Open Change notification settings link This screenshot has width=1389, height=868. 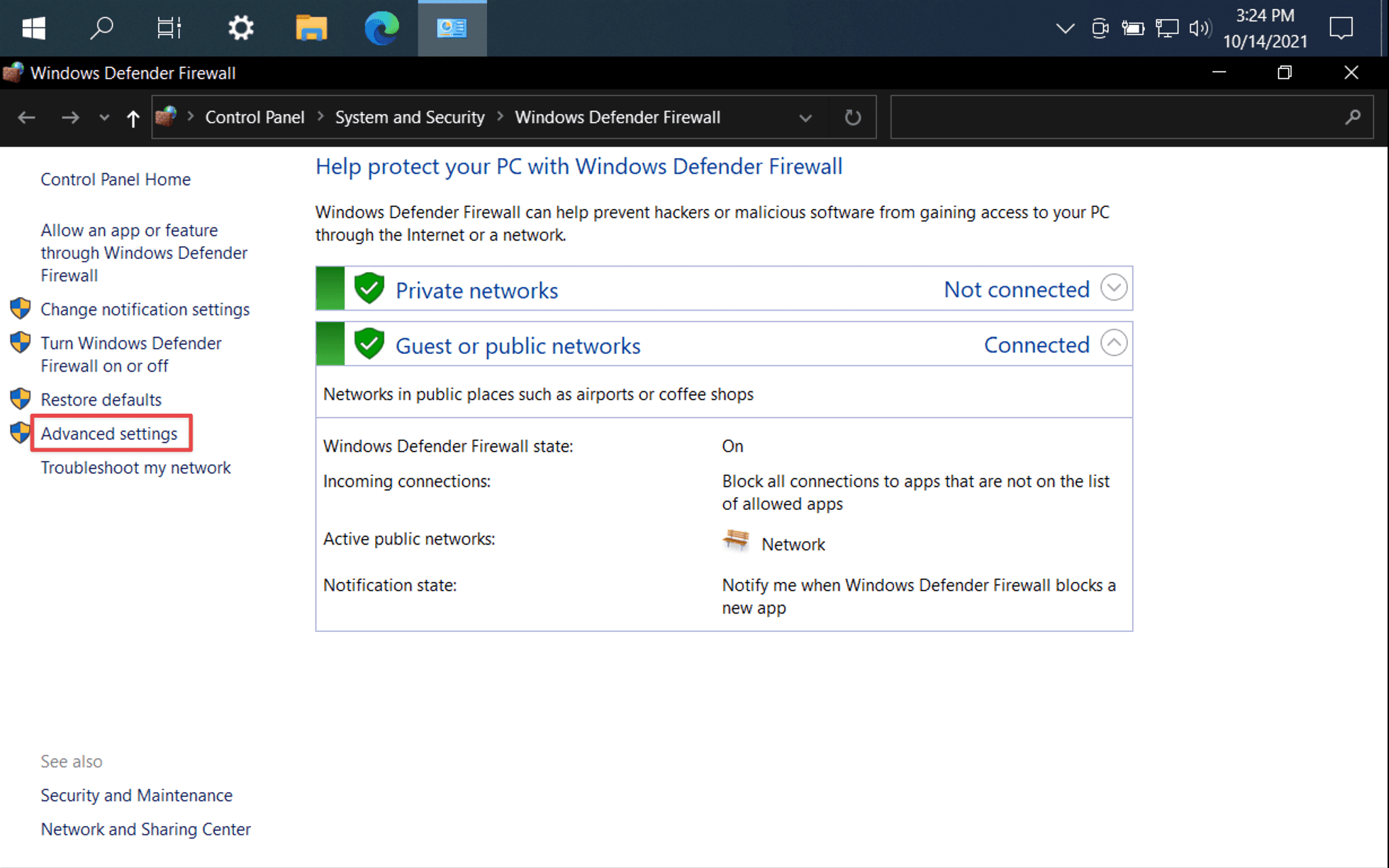145,309
